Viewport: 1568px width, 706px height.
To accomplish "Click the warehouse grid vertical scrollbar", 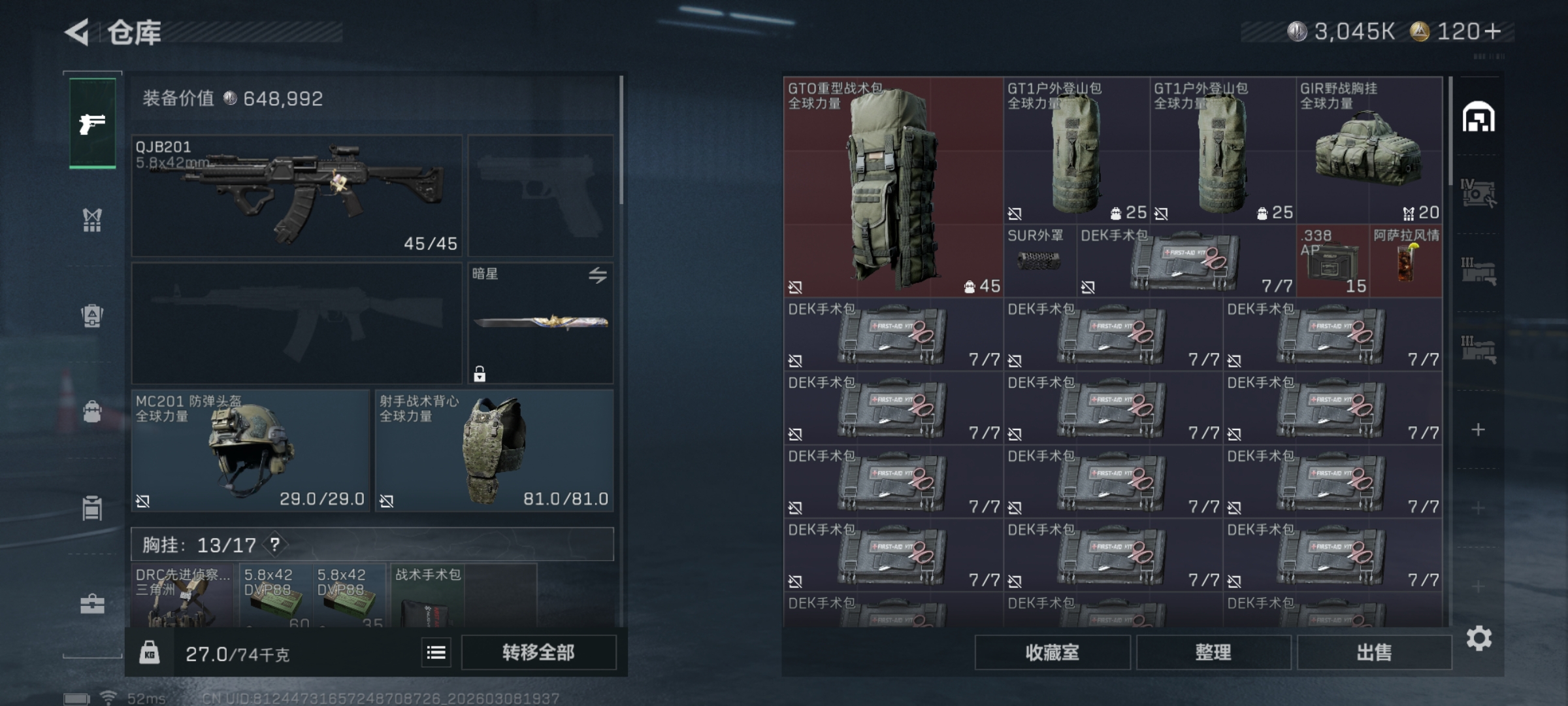I will pyautogui.click(x=1450, y=131).
